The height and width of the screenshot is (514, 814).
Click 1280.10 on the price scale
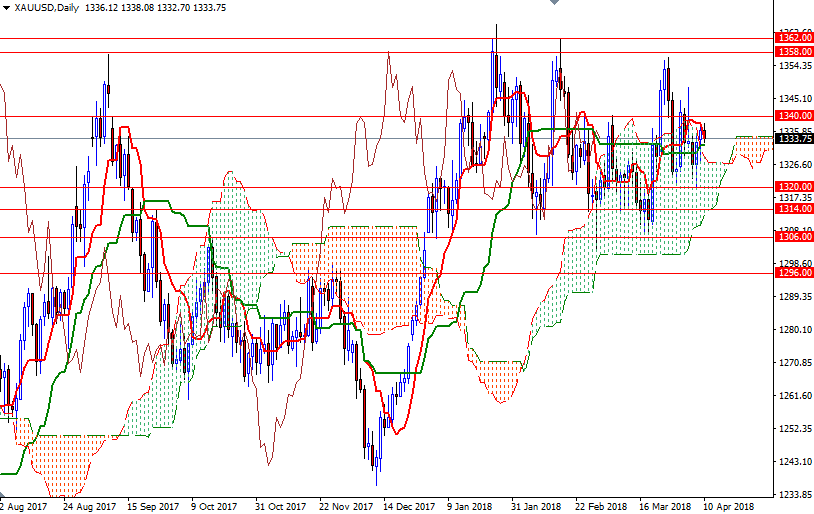(794, 330)
